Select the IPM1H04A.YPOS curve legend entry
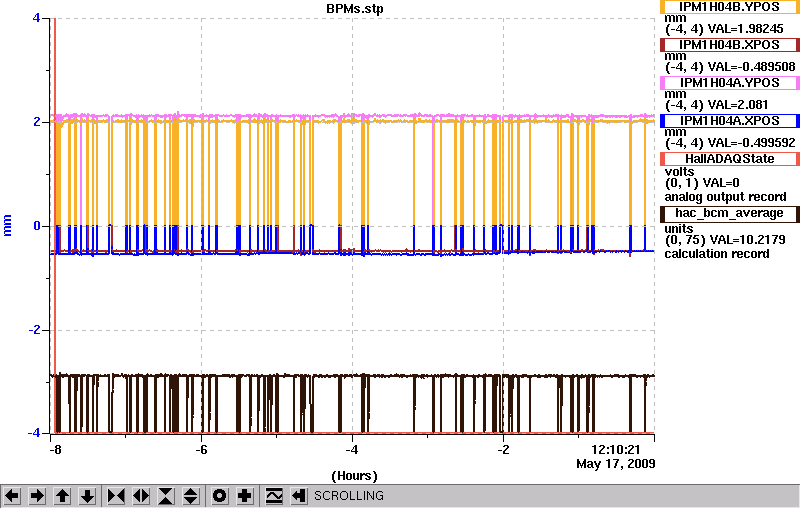This screenshot has height=508, width=800. tap(730, 83)
